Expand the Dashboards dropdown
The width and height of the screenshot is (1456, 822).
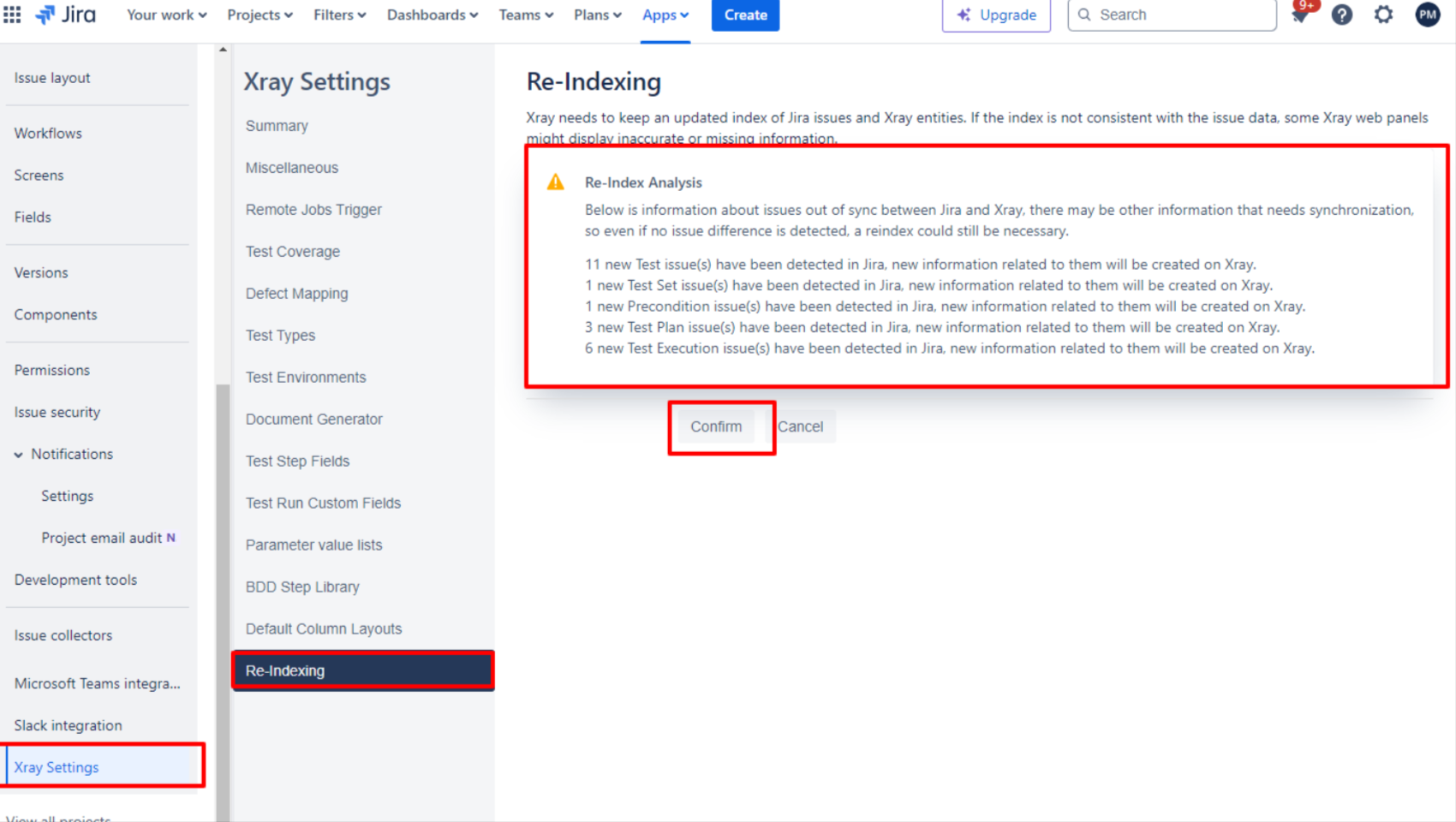433,15
